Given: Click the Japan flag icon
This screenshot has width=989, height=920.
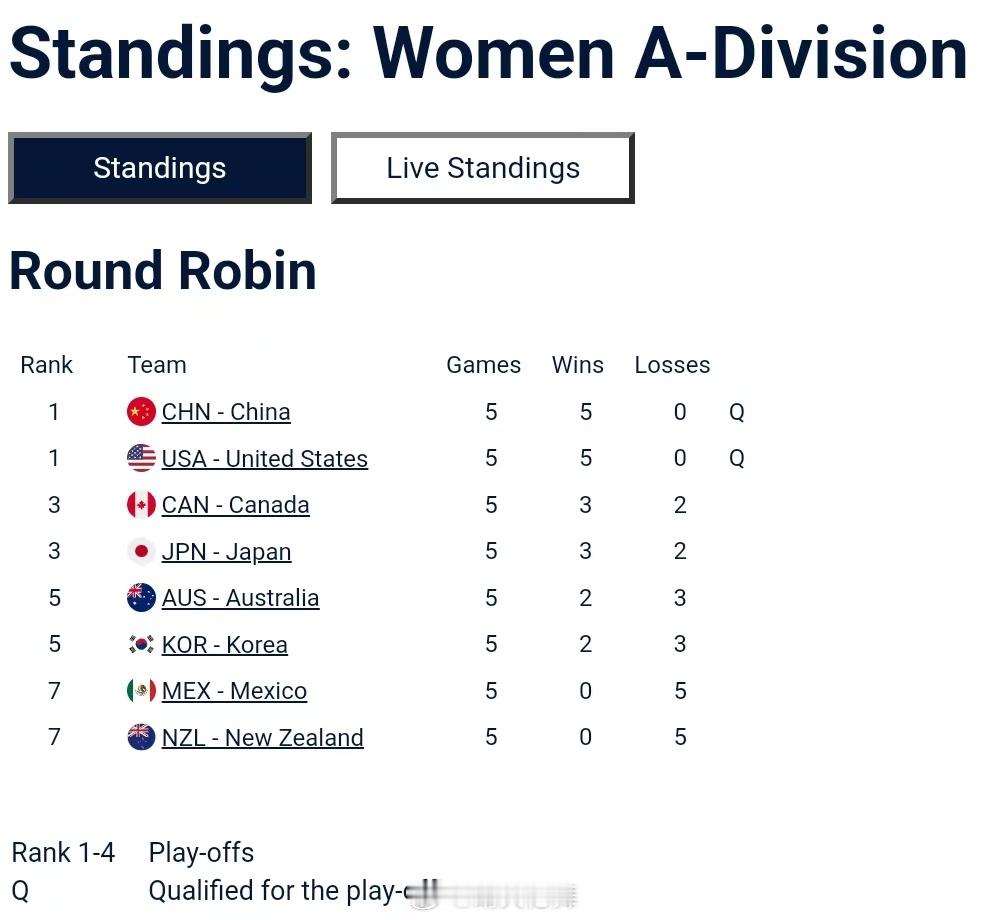Looking at the screenshot, I should click(141, 551).
